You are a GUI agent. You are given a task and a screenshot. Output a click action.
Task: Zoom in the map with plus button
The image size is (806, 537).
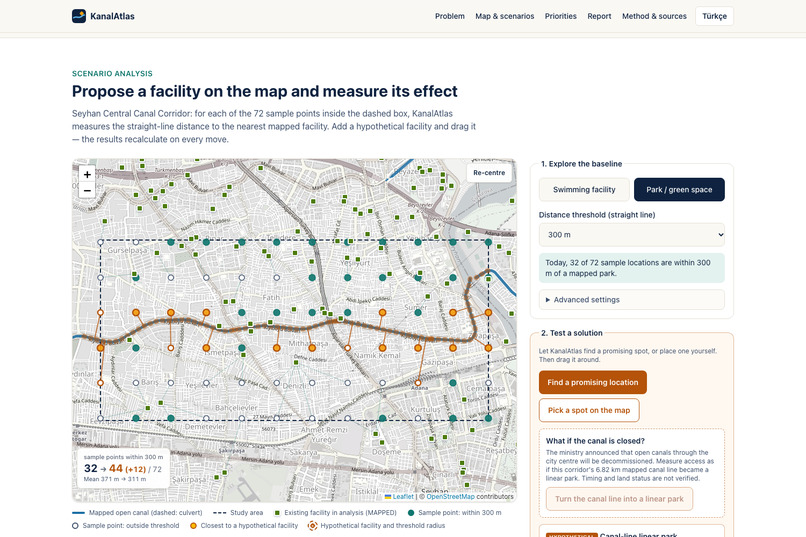click(x=87, y=174)
